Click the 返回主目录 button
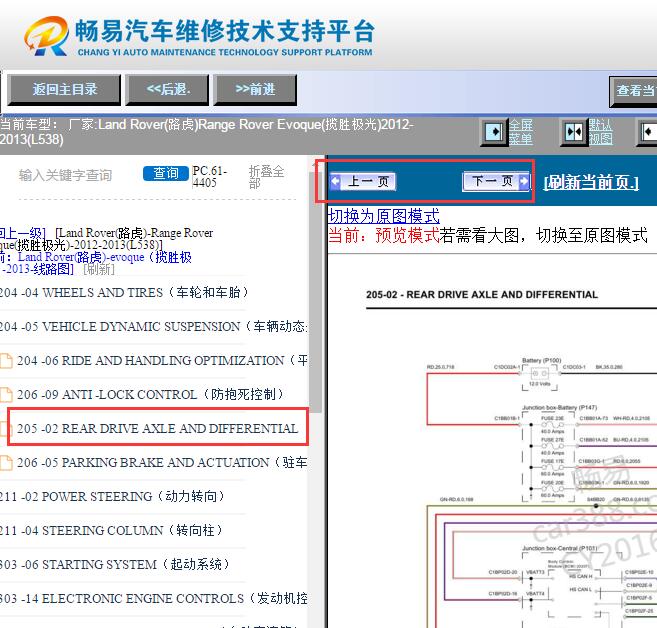The width and height of the screenshot is (657, 628). (64, 90)
